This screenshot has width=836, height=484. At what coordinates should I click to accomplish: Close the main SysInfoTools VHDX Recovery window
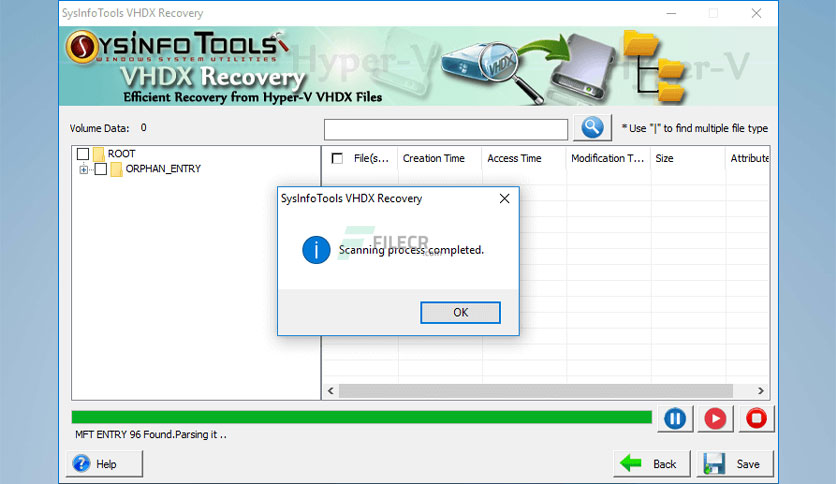point(756,13)
